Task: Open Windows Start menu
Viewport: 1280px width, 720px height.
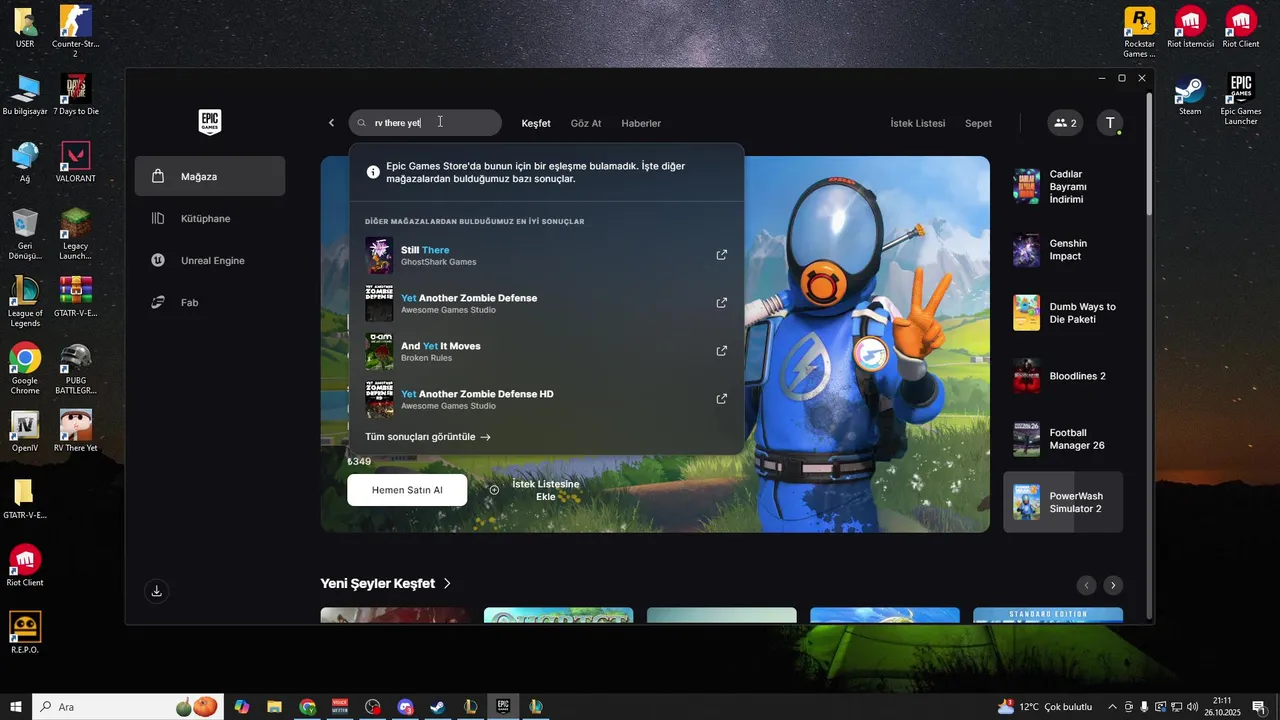Action: pyautogui.click(x=16, y=707)
